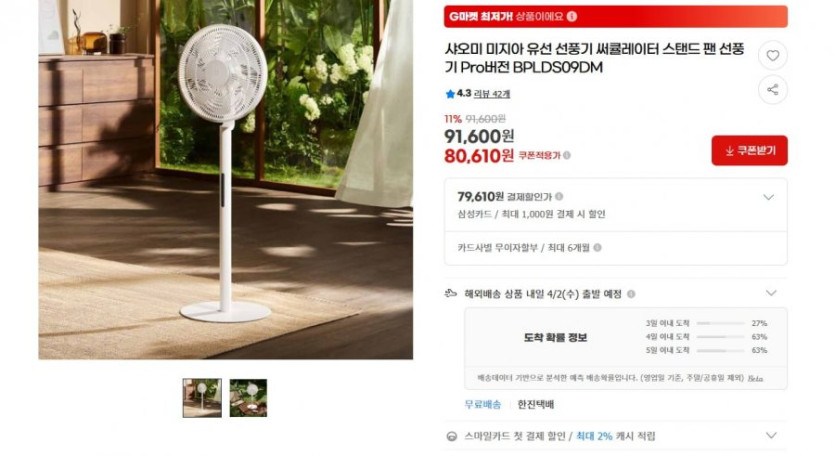Click the 무료배송 link
Screen dimensions: 835x456
(x=482, y=404)
